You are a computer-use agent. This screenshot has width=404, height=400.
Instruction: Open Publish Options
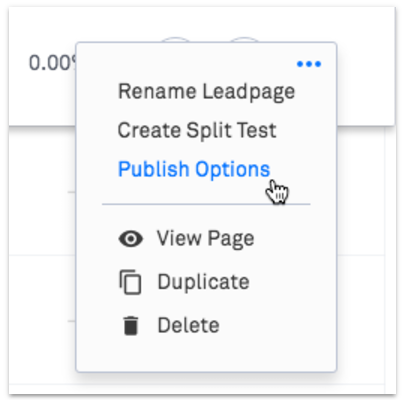194,169
